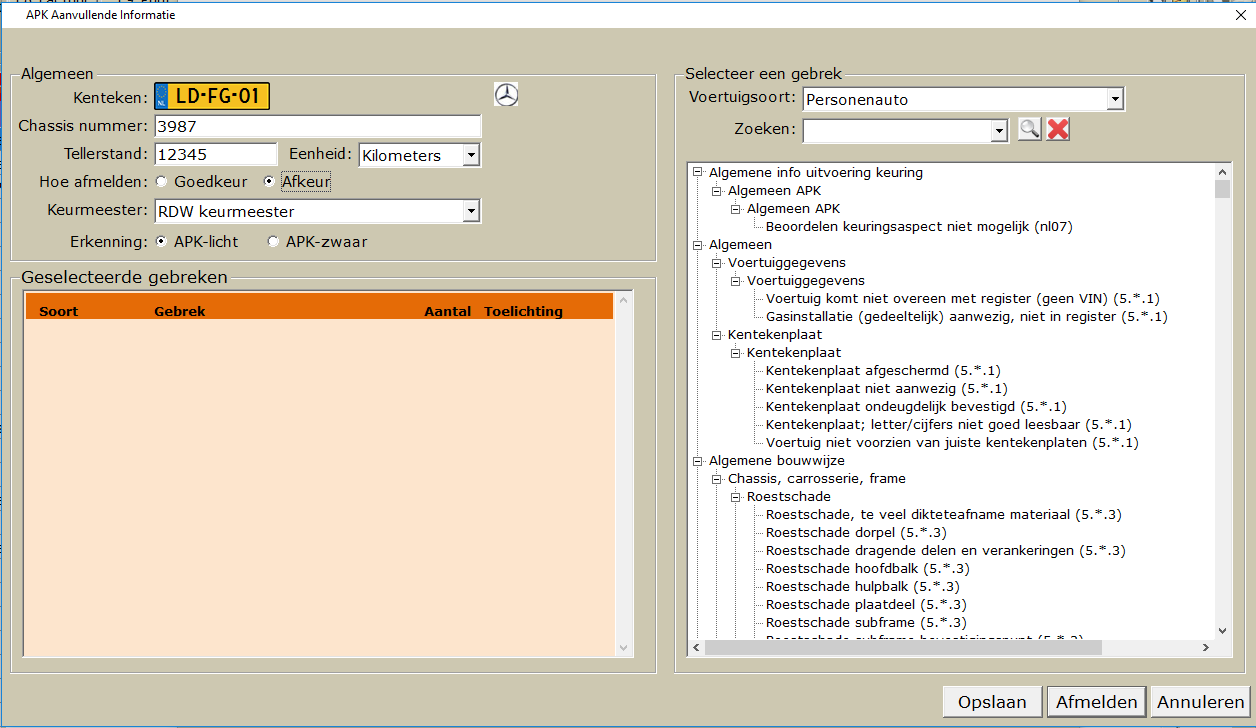Click the Annuleren button
The image size is (1256, 728).
(x=1201, y=702)
